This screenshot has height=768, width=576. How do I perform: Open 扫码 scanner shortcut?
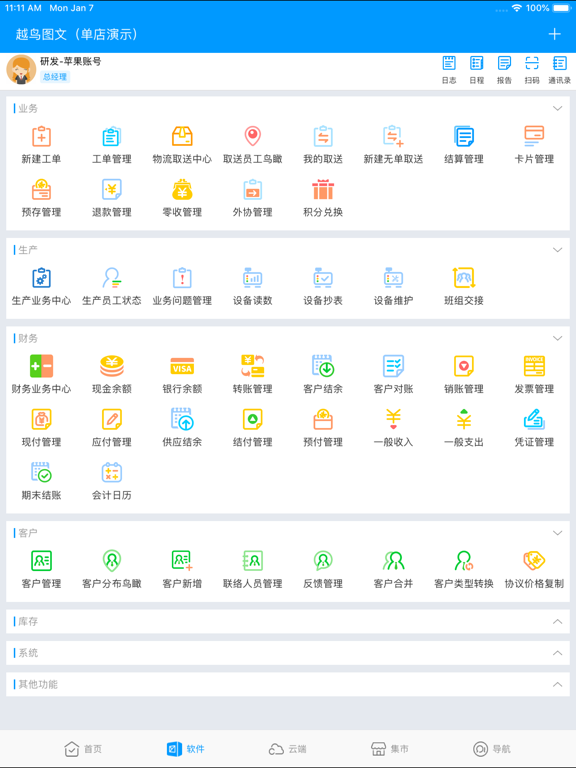click(532, 70)
